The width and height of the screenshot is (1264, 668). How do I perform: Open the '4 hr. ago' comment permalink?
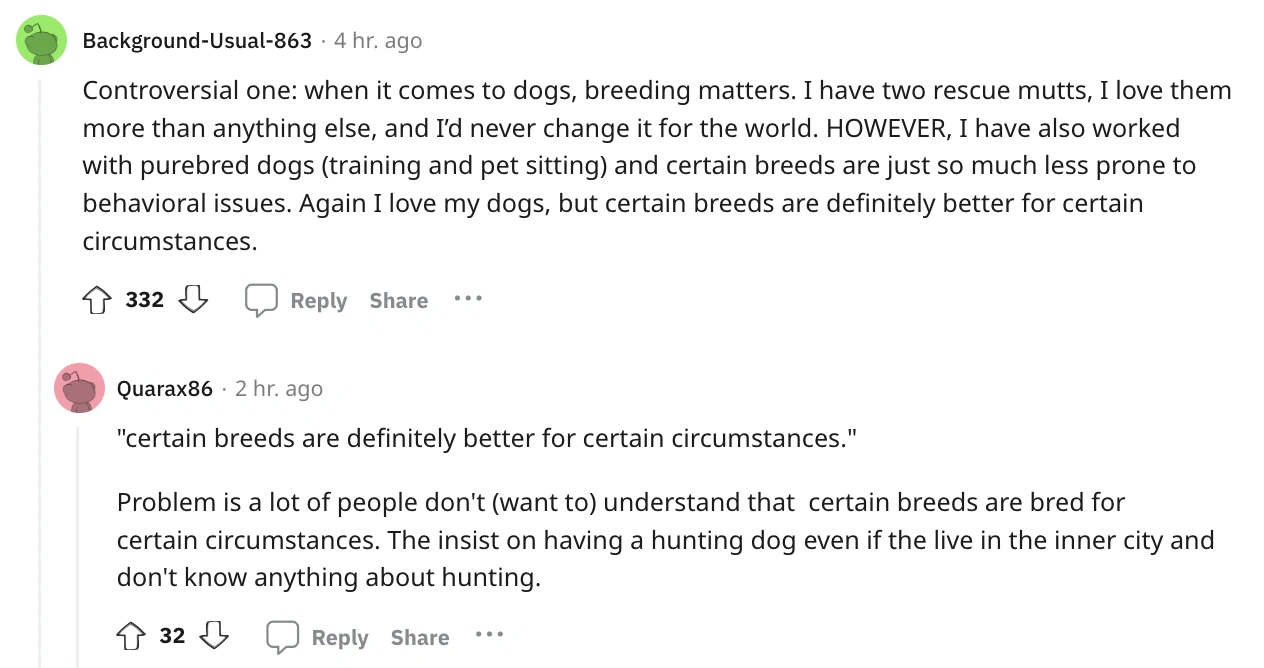[378, 41]
